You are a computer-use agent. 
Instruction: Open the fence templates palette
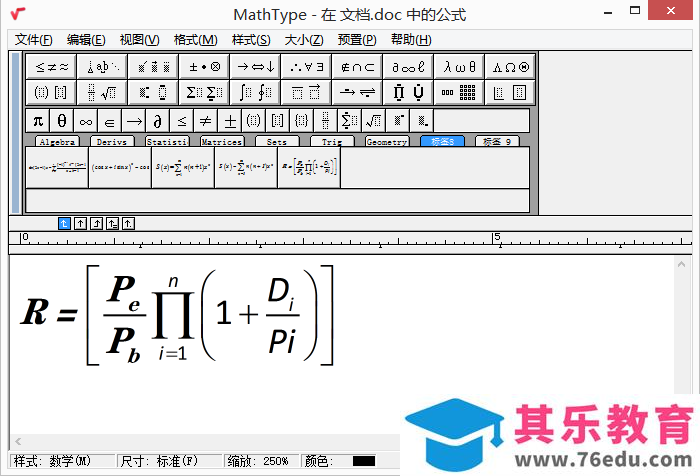point(51,92)
